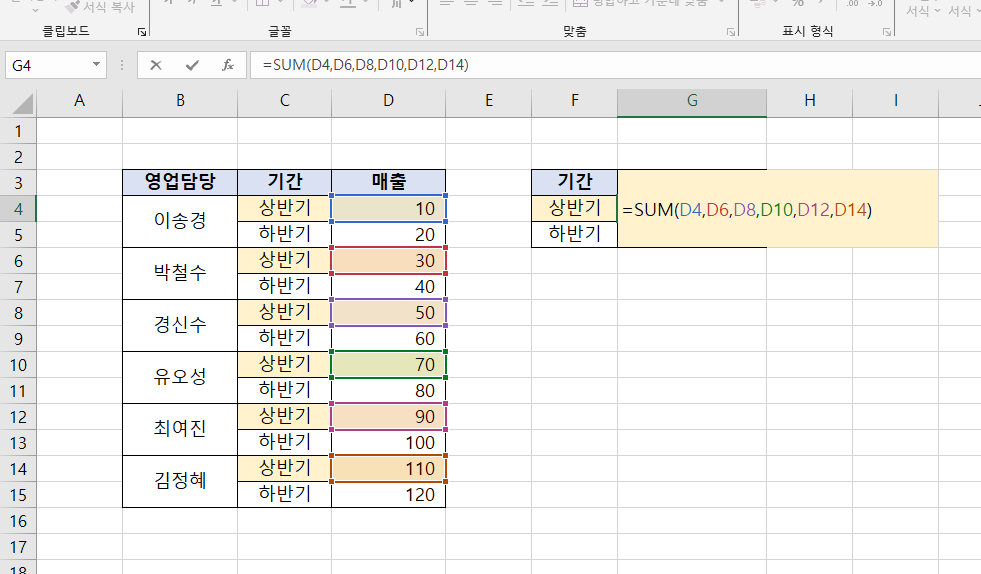Select column C header
Image resolution: width=981 pixels, height=574 pixels.
tap(285, 101)
